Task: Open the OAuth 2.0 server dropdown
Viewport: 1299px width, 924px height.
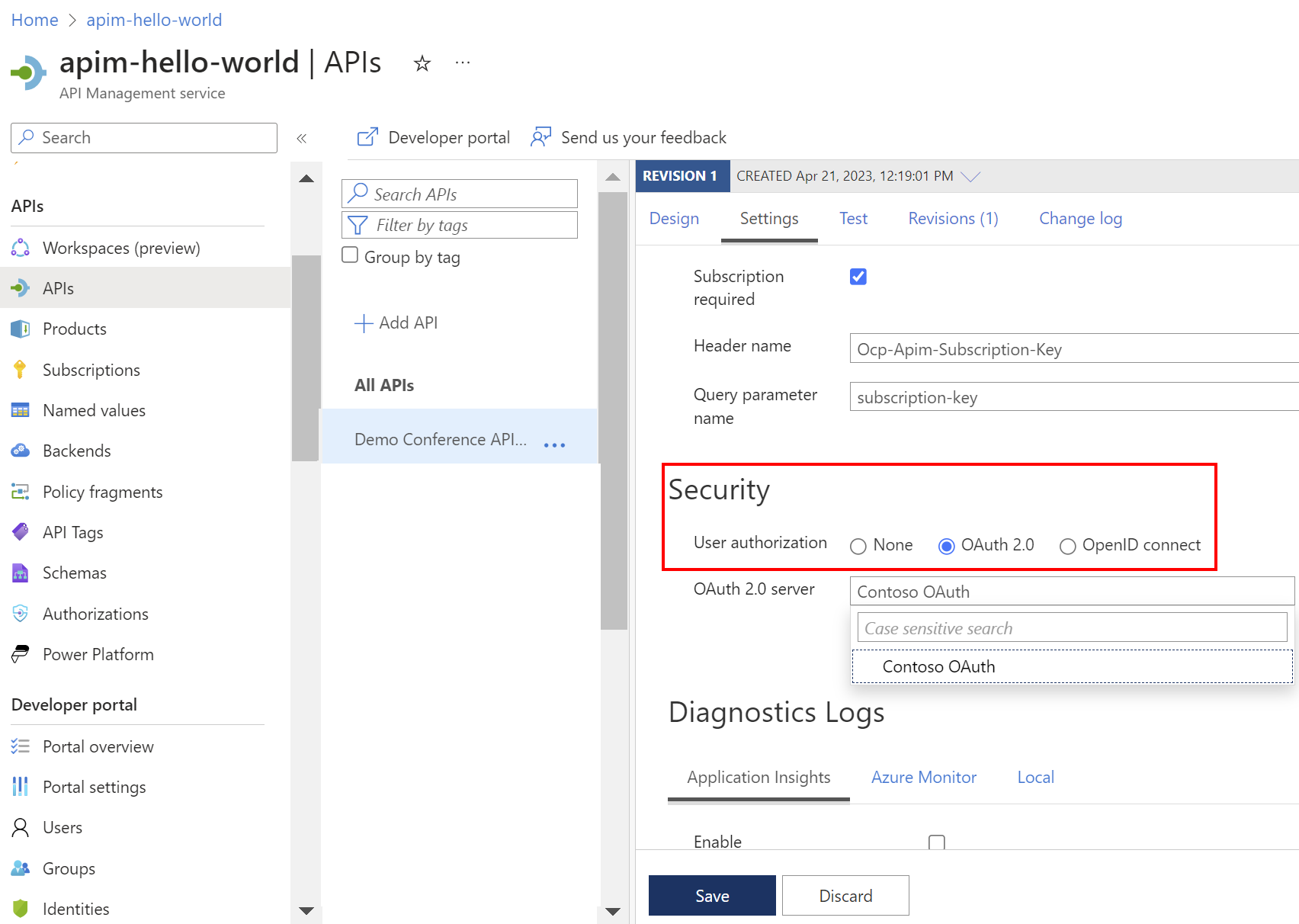Action: [1071, 591]
